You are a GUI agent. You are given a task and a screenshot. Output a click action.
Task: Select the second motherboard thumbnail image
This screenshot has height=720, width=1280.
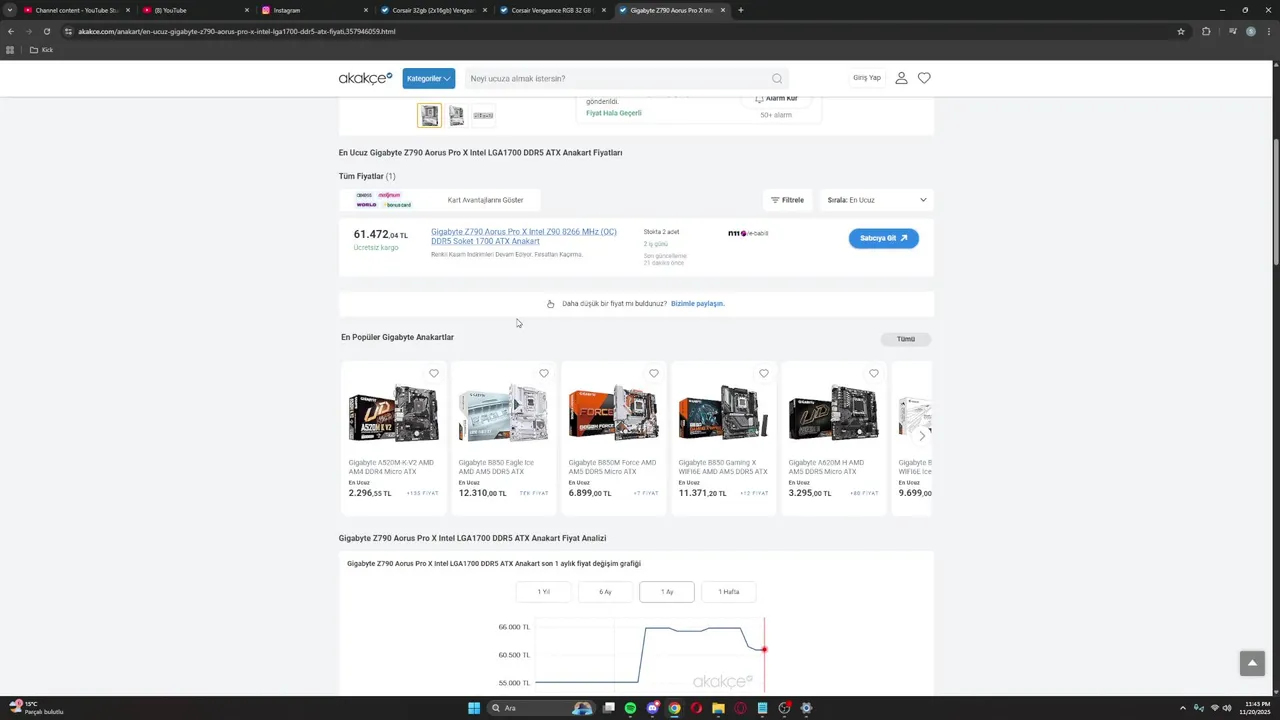click(456, 115)
